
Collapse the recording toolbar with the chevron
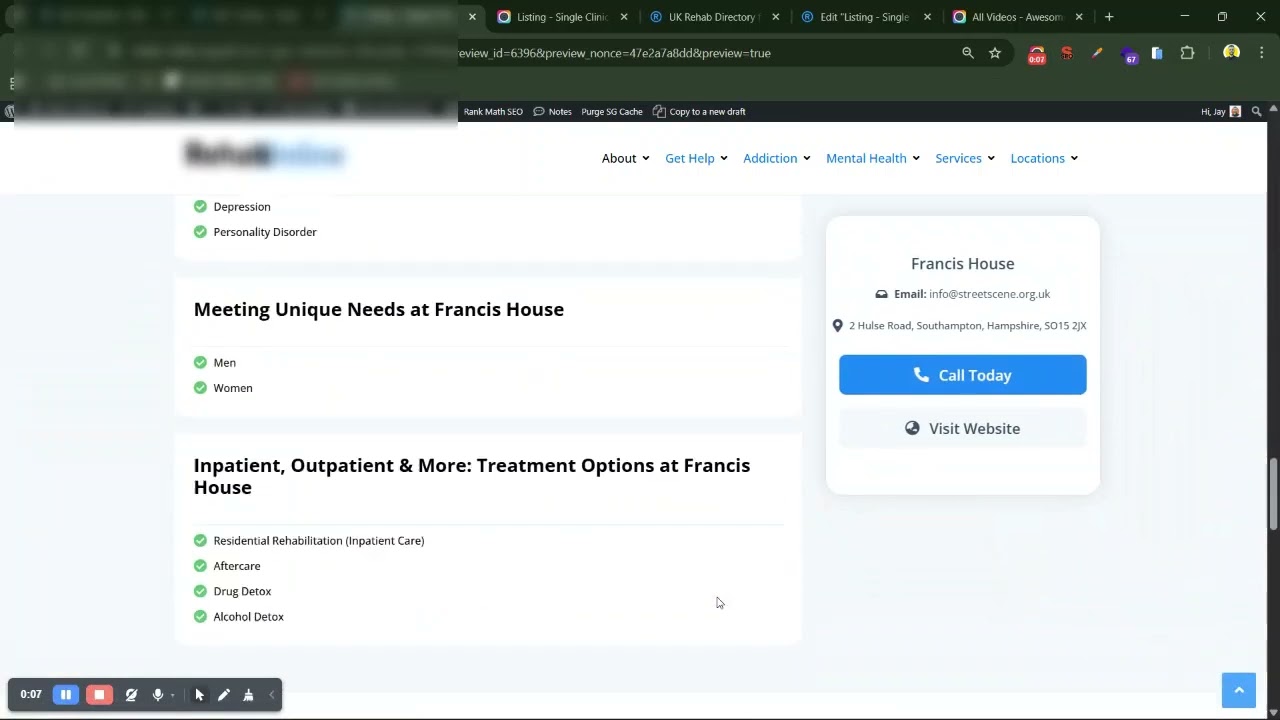tap(271, 695)
